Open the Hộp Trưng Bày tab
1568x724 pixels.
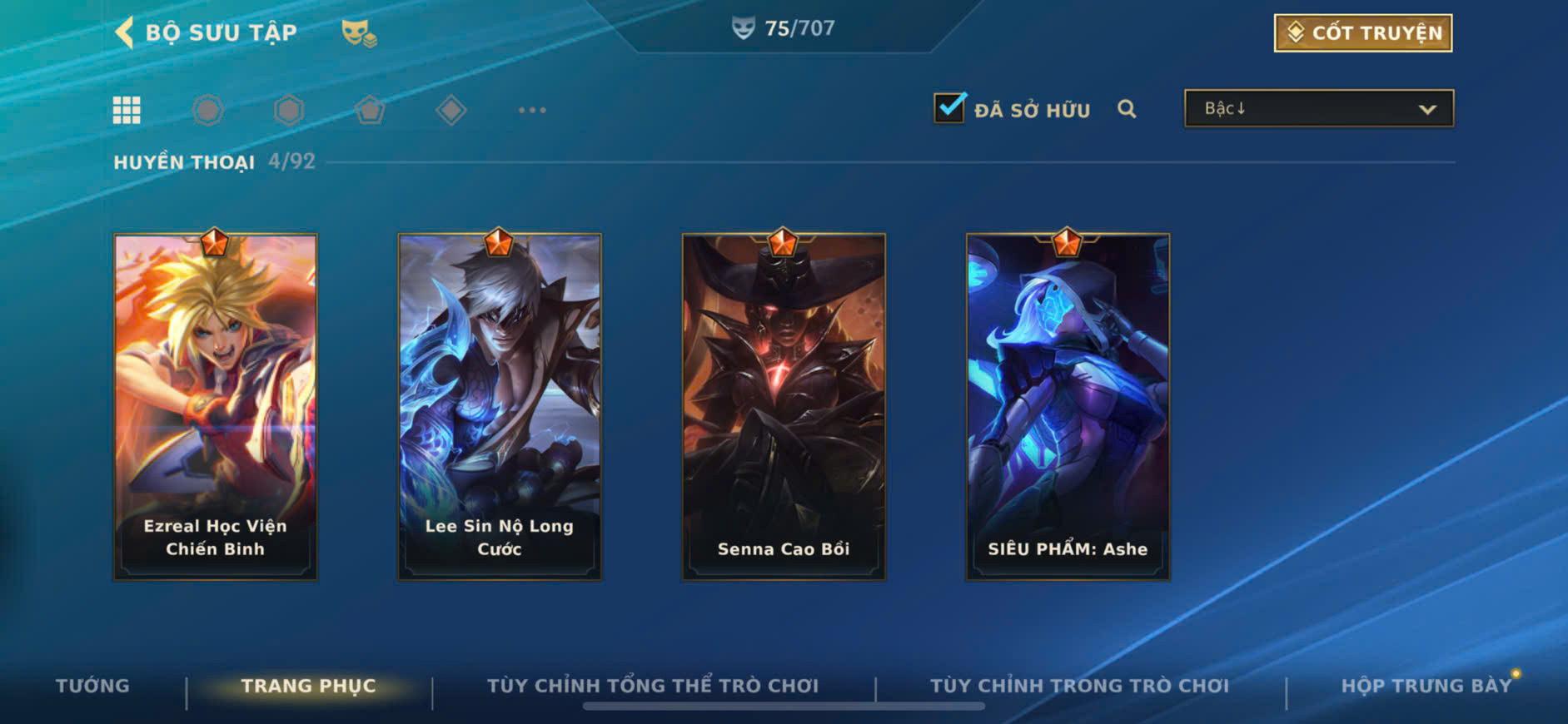1426,686
